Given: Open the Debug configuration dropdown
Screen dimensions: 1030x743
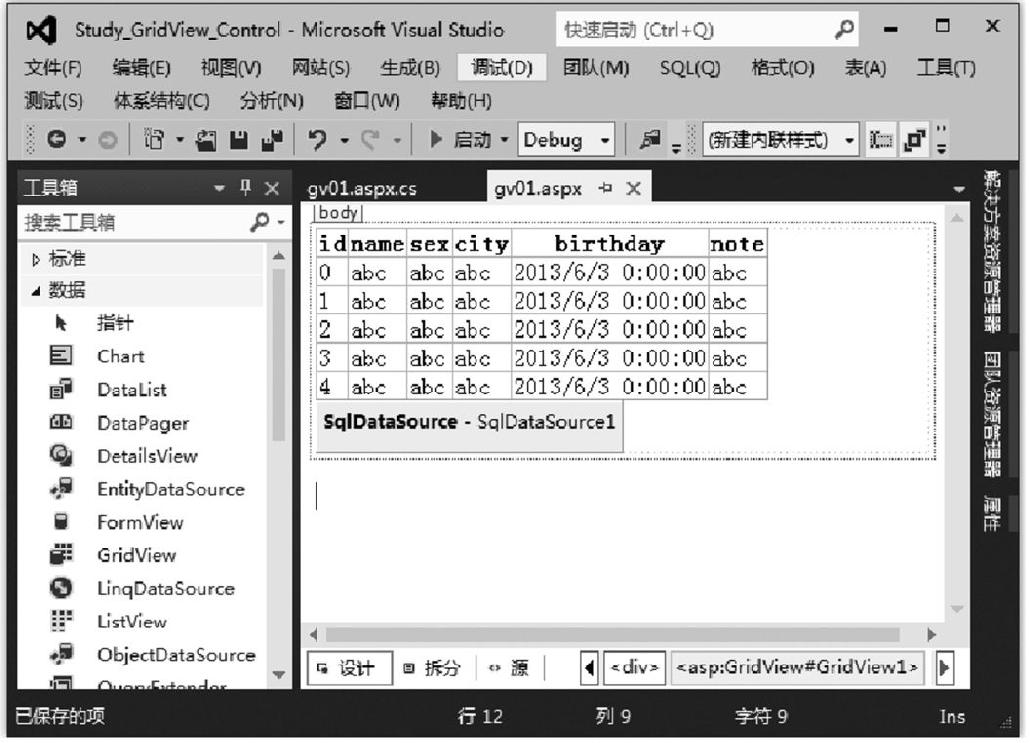Looking at the screenshot, I should [604, 140].
